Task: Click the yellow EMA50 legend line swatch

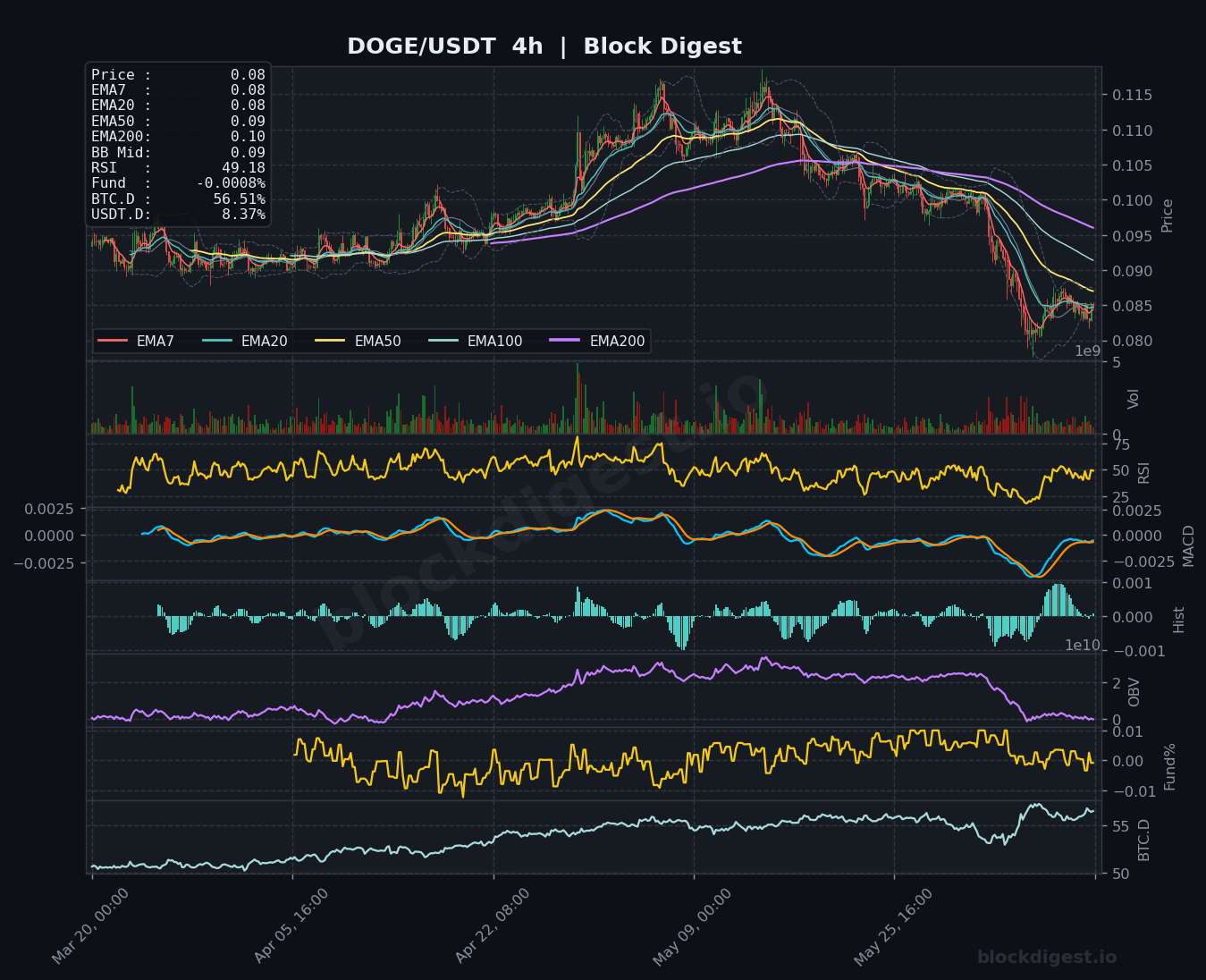Action: [331, 341]
